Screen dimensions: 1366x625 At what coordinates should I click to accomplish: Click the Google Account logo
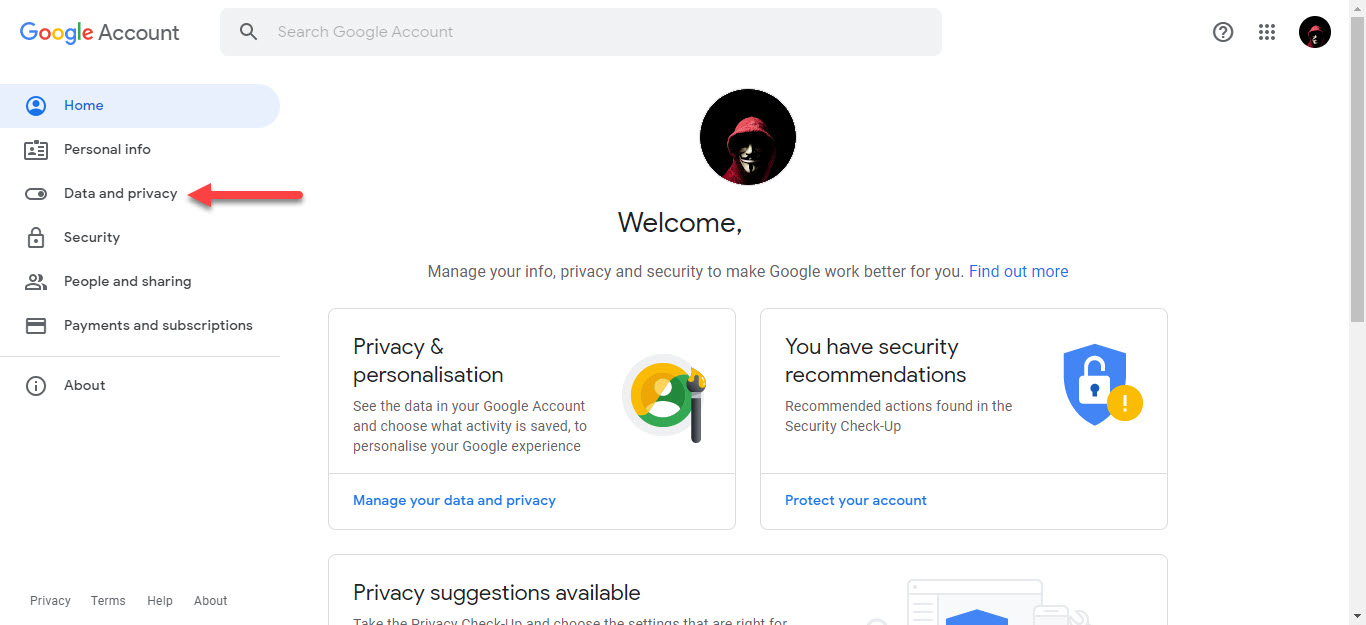[x=100, y=32]
